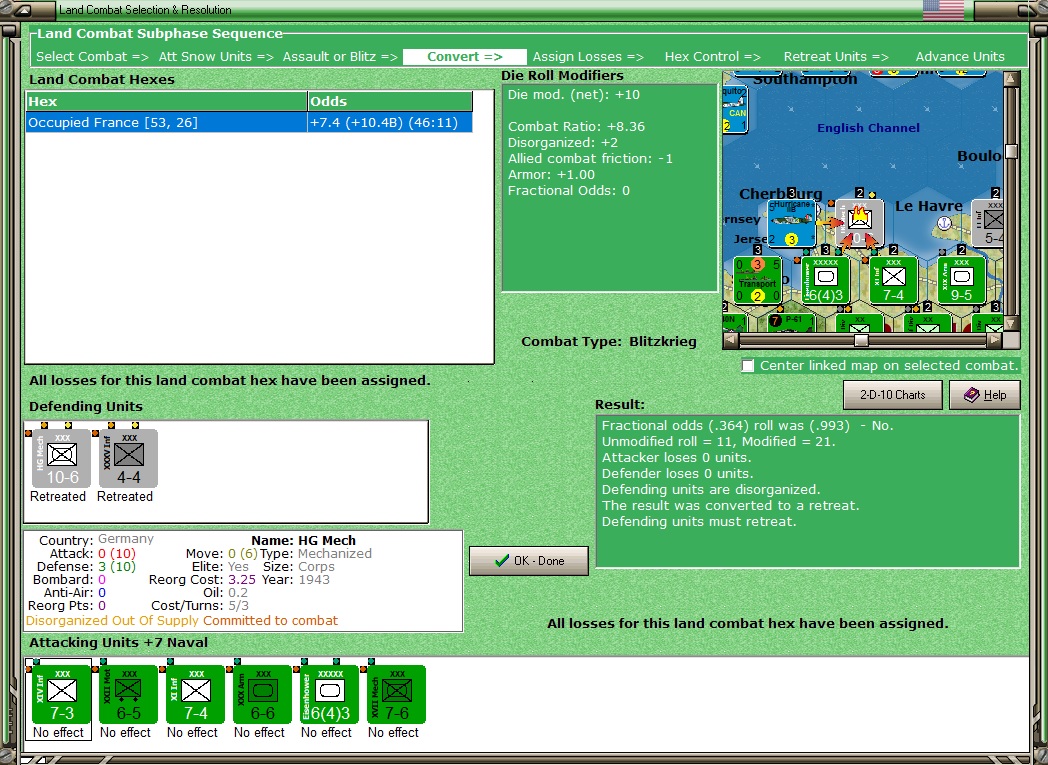Click the minimap vertical scrollbar thumb

click(x=1012, y=151)
